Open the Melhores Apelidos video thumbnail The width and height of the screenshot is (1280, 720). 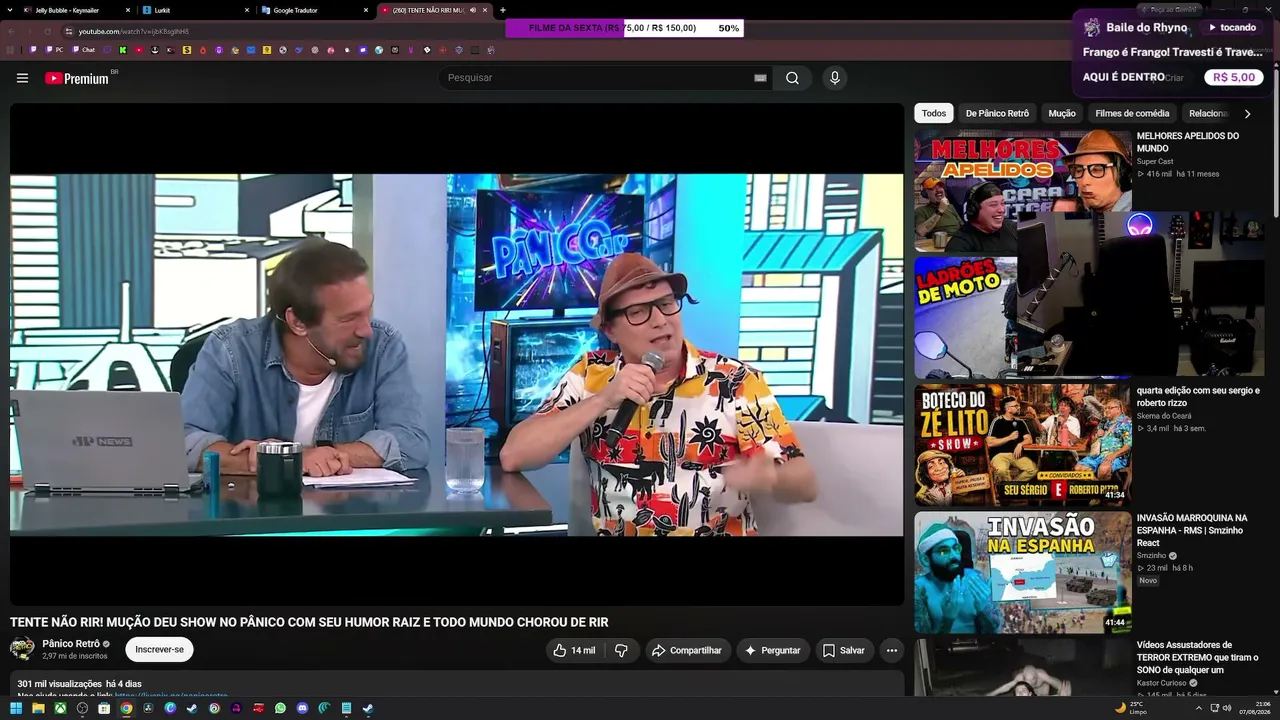tap(1023, 191)
